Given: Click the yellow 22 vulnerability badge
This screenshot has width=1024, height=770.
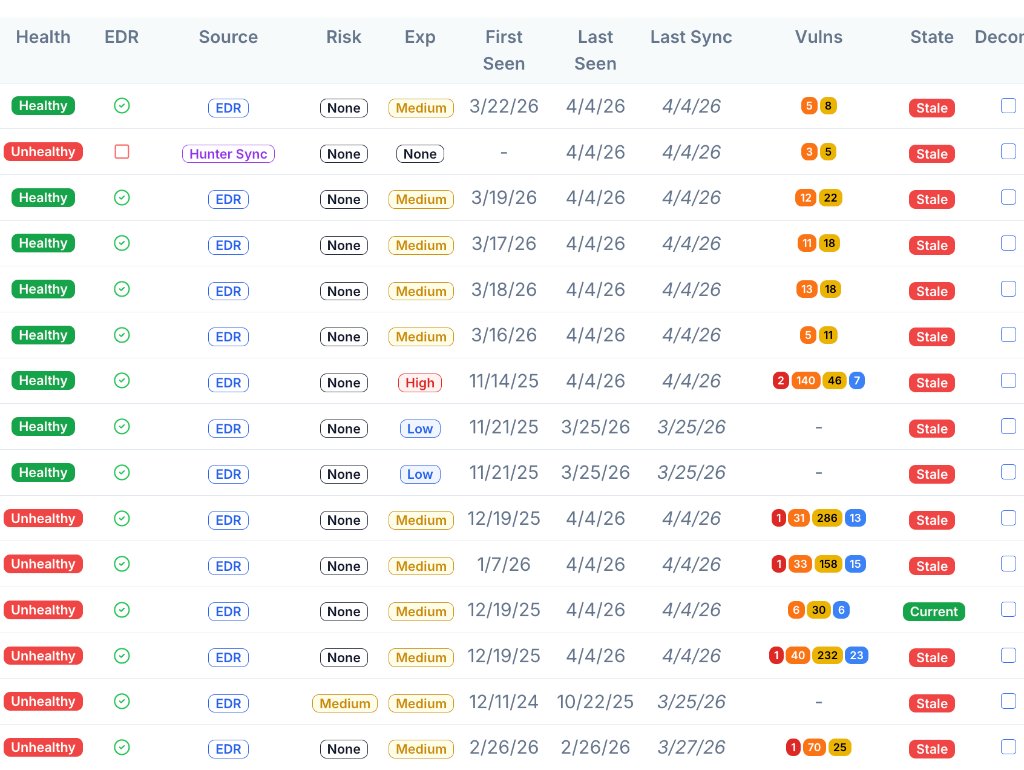Looking at the screenshot, I should coord(830,197).
